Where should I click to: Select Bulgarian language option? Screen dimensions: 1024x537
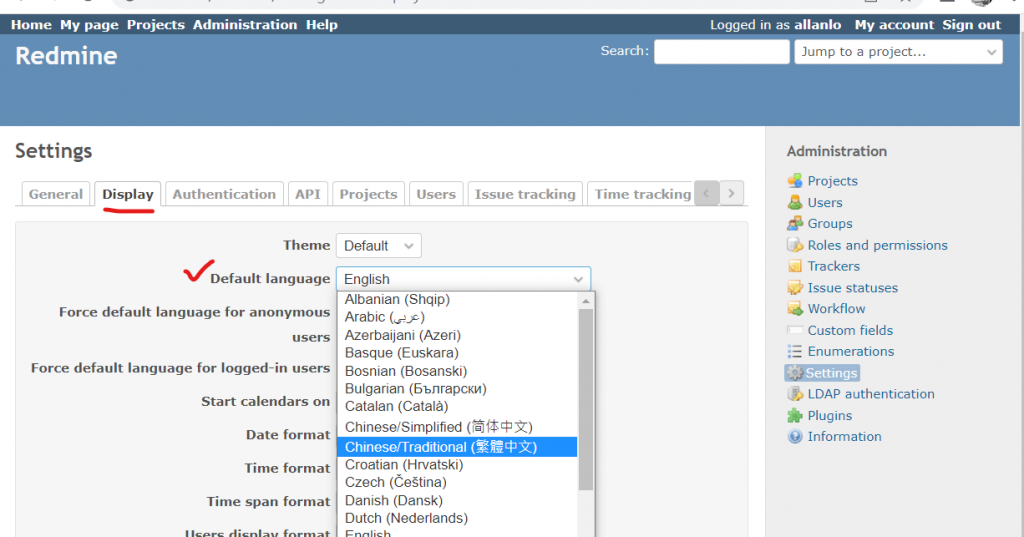(457, 389)
